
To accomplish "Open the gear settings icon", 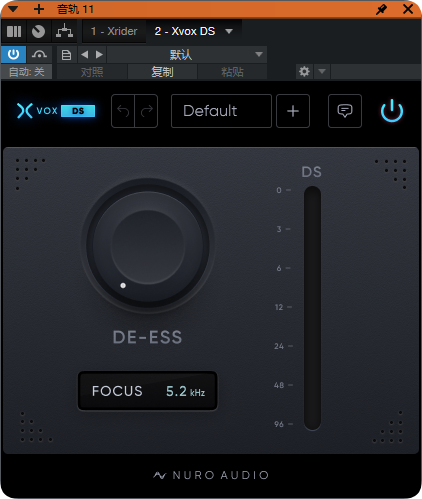I will coord(304,71).
